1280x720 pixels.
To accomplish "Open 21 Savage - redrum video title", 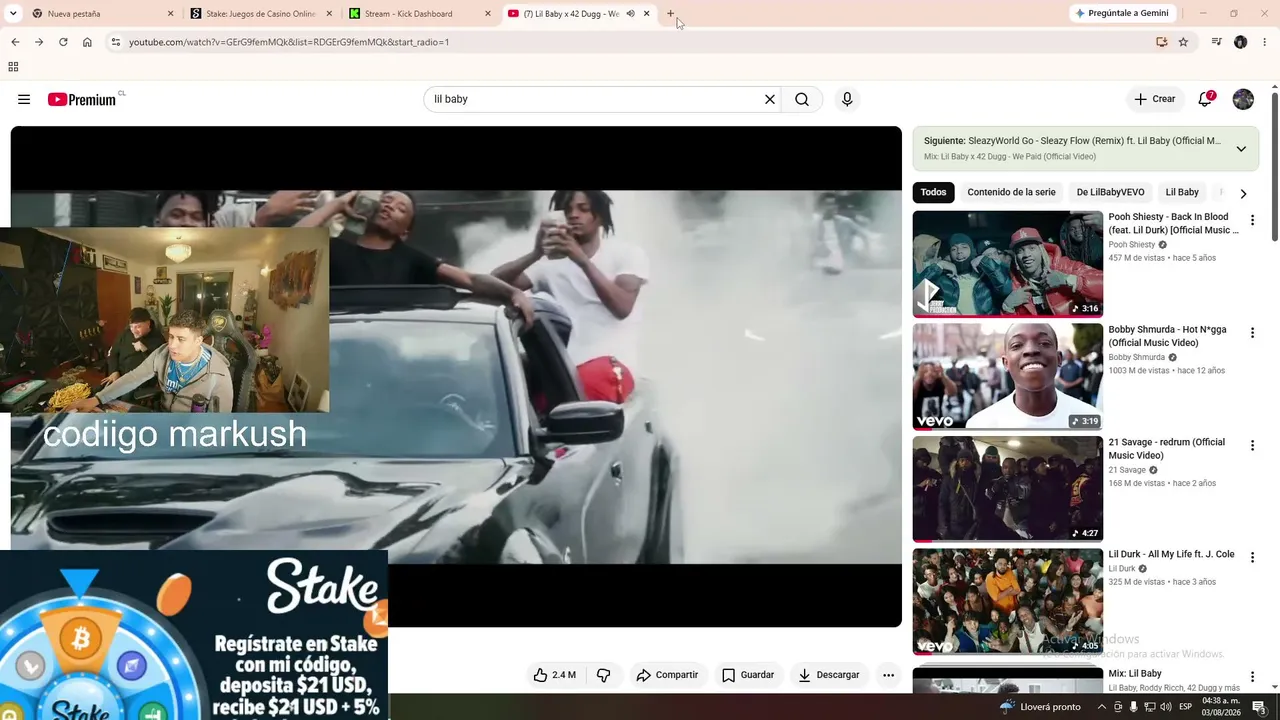I will pos(1167,449).
